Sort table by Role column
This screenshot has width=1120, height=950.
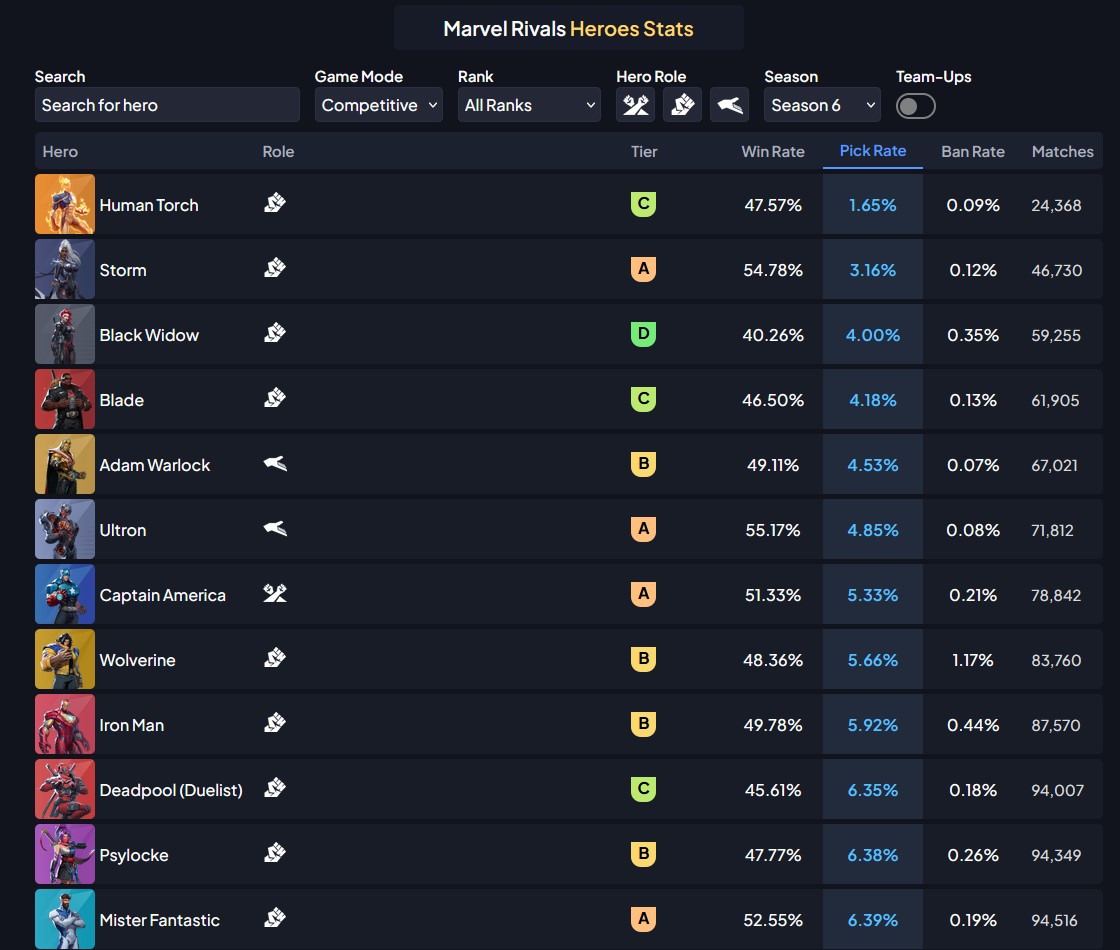click(x=278, y=151)
